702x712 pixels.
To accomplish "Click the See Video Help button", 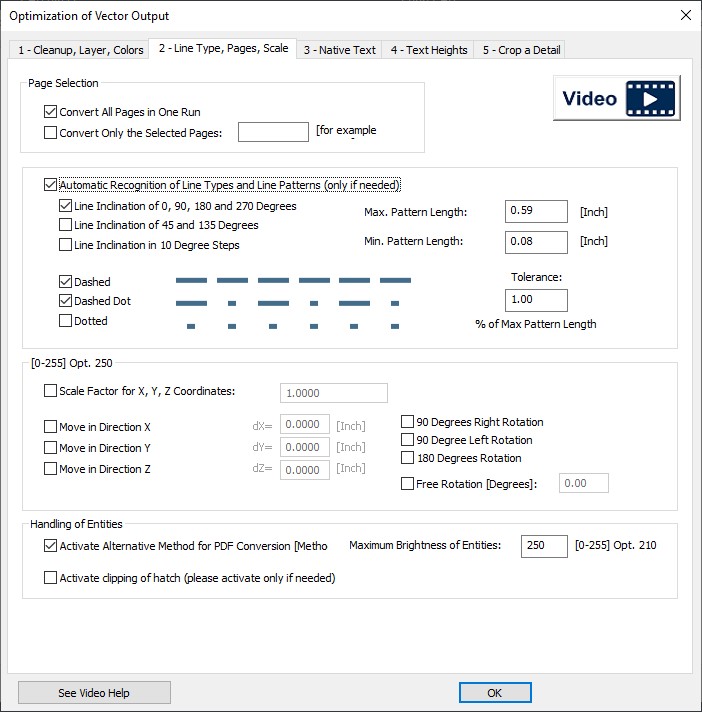I will (94, 692).
